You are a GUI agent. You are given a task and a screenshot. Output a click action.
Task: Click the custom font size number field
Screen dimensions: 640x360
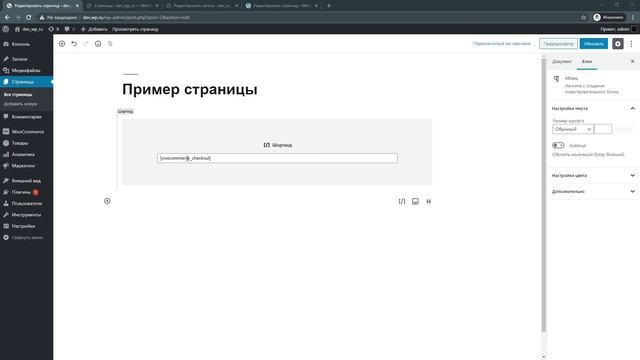[603, 129]
